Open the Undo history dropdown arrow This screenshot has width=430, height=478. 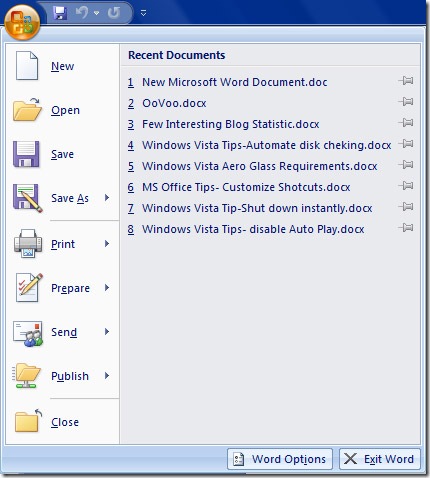click(97, 13)
